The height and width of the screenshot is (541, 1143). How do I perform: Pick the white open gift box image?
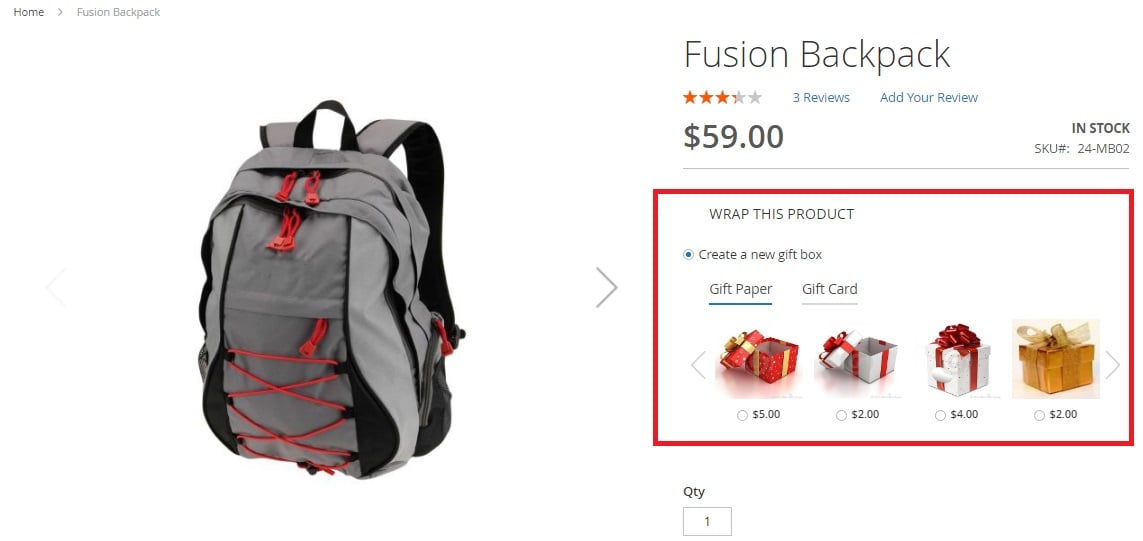857,361
